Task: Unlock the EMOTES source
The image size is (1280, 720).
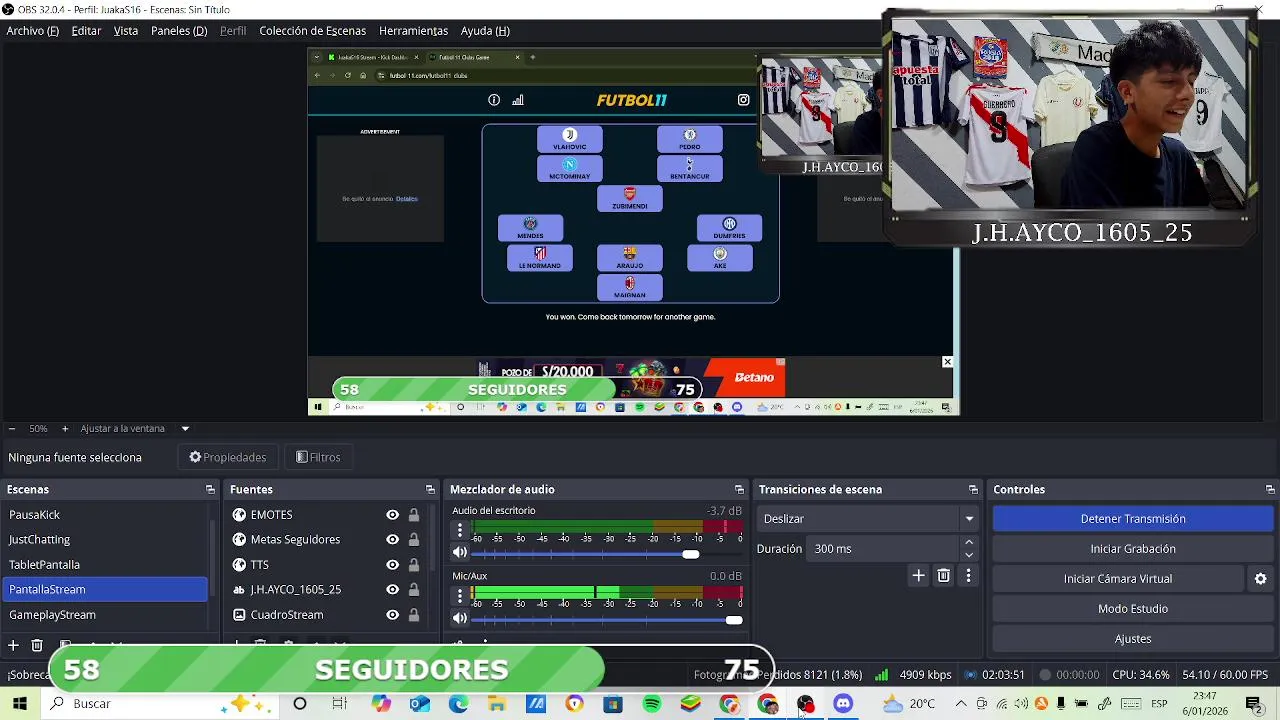Action: pyautogui.click(x=414, y=515)
